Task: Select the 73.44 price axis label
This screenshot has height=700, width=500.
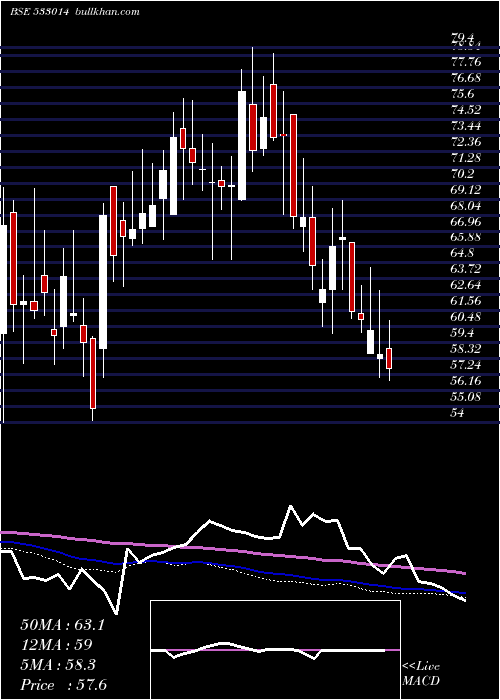Action: 466,126
